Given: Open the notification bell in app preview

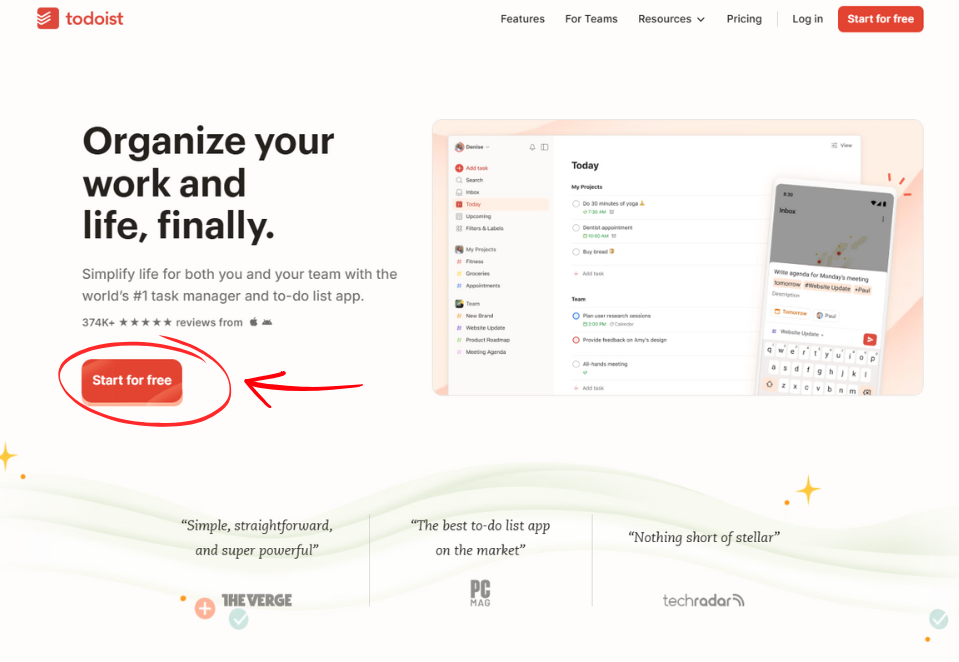Looking at the screenshot, I should (532, 147).
